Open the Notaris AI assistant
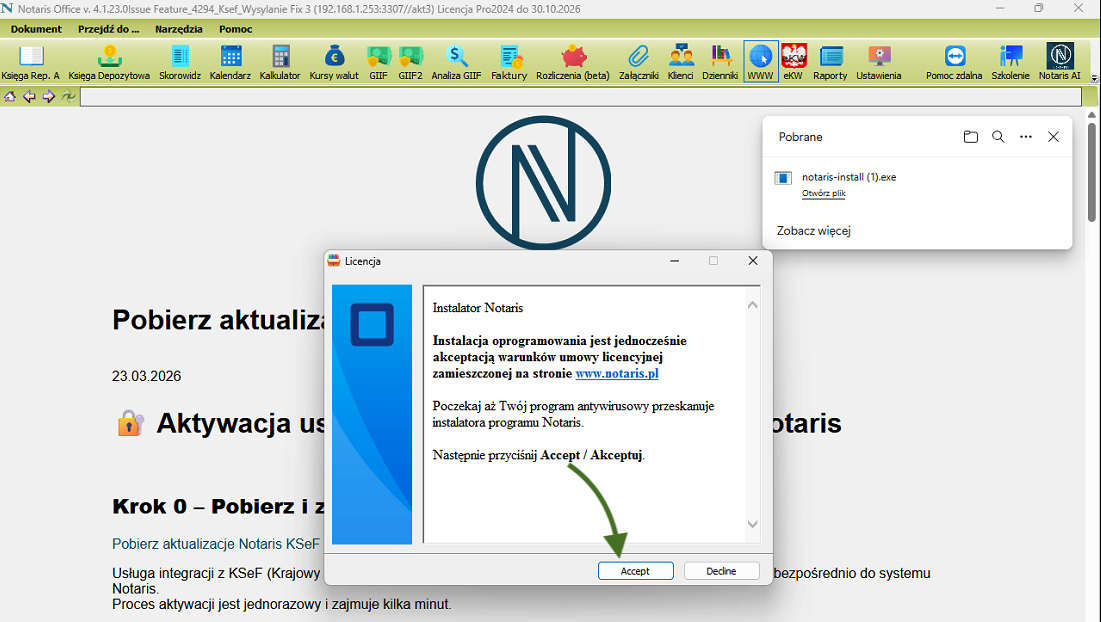Screen dimensions: 1101x622 (x=1059, y=62)
